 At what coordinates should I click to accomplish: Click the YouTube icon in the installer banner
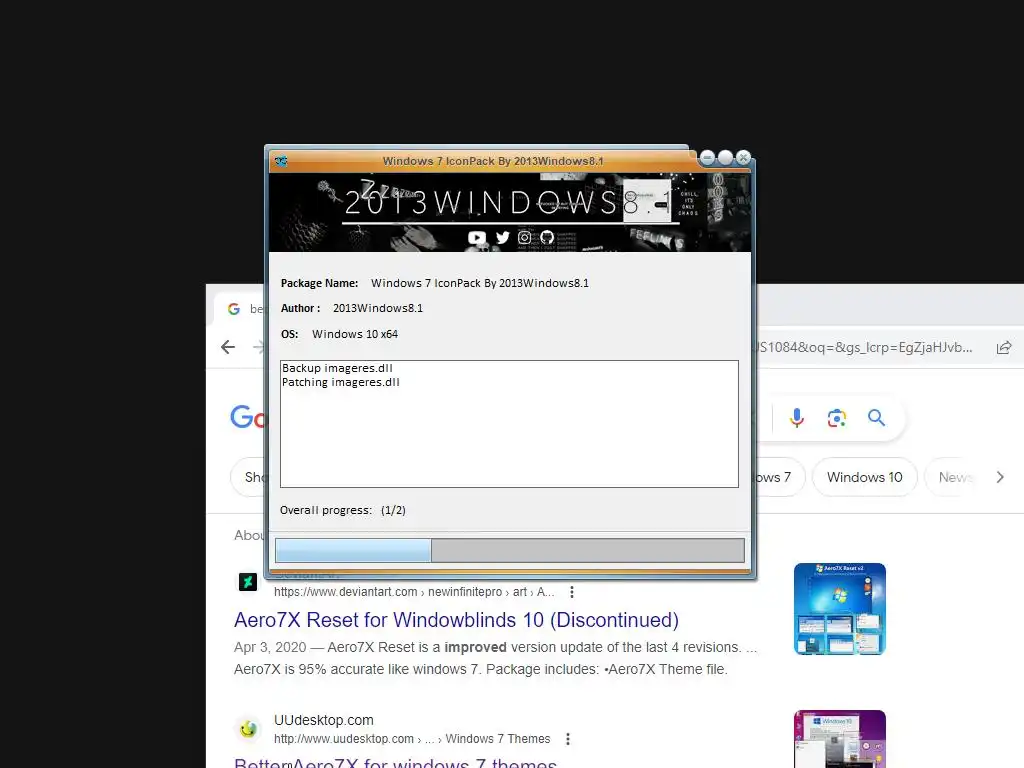(477, 238)
